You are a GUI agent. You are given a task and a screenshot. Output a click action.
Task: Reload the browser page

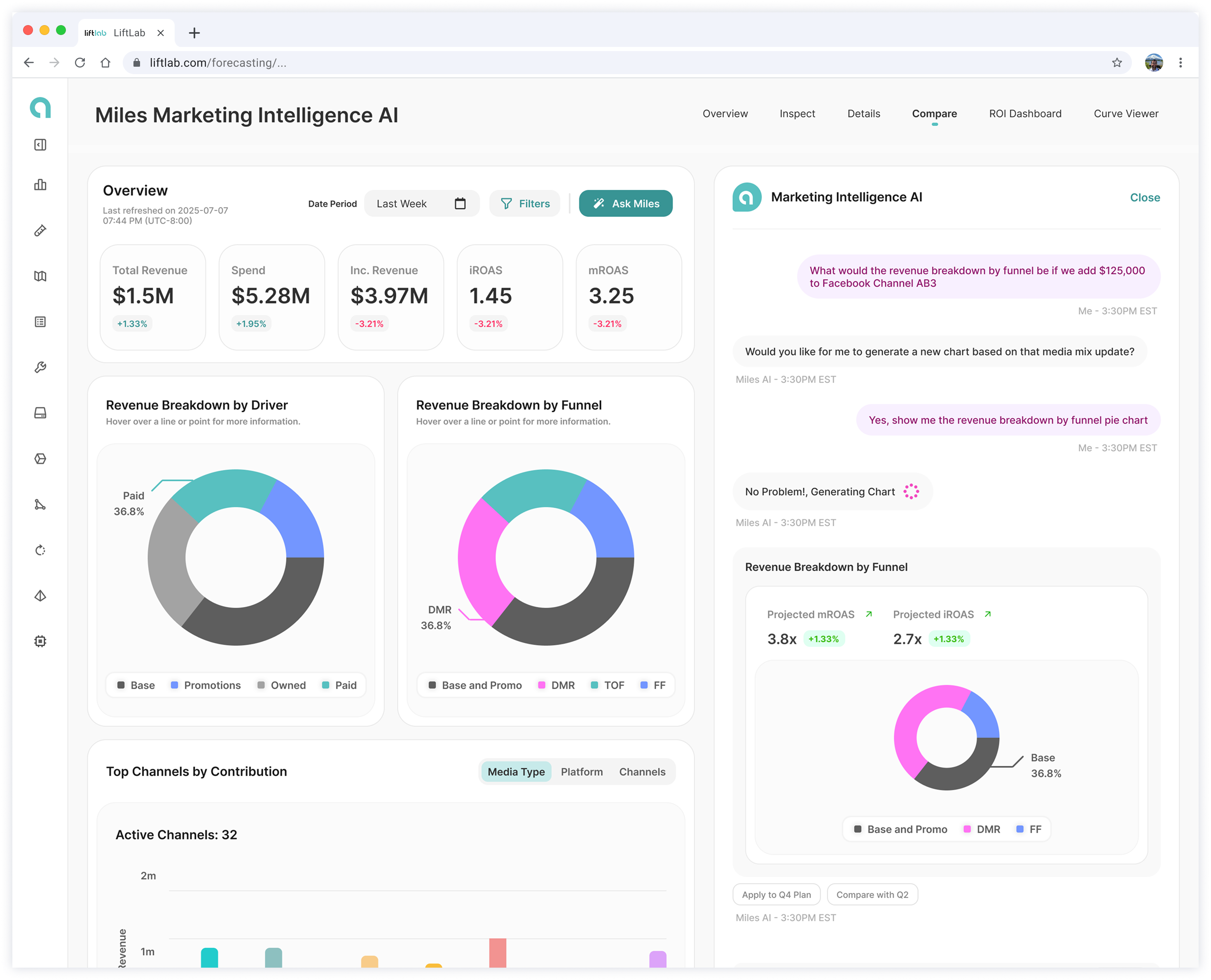80,63
